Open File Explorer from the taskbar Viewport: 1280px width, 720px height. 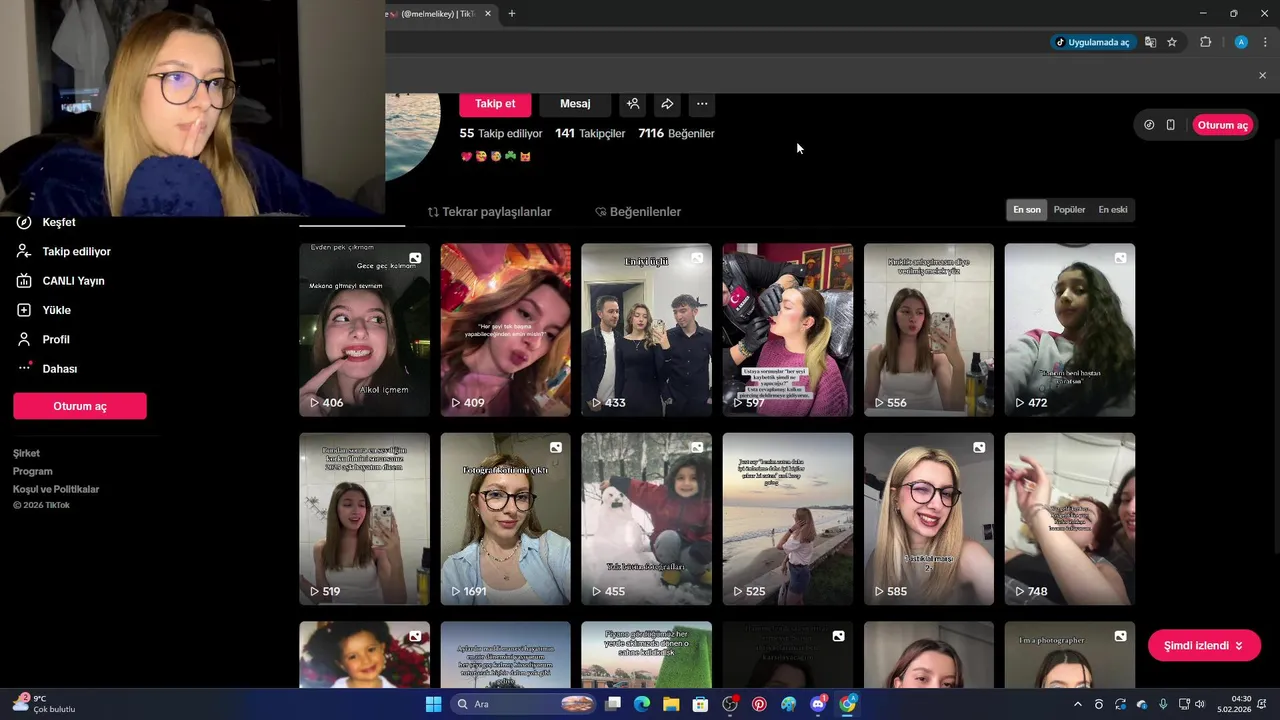point(671,704)
